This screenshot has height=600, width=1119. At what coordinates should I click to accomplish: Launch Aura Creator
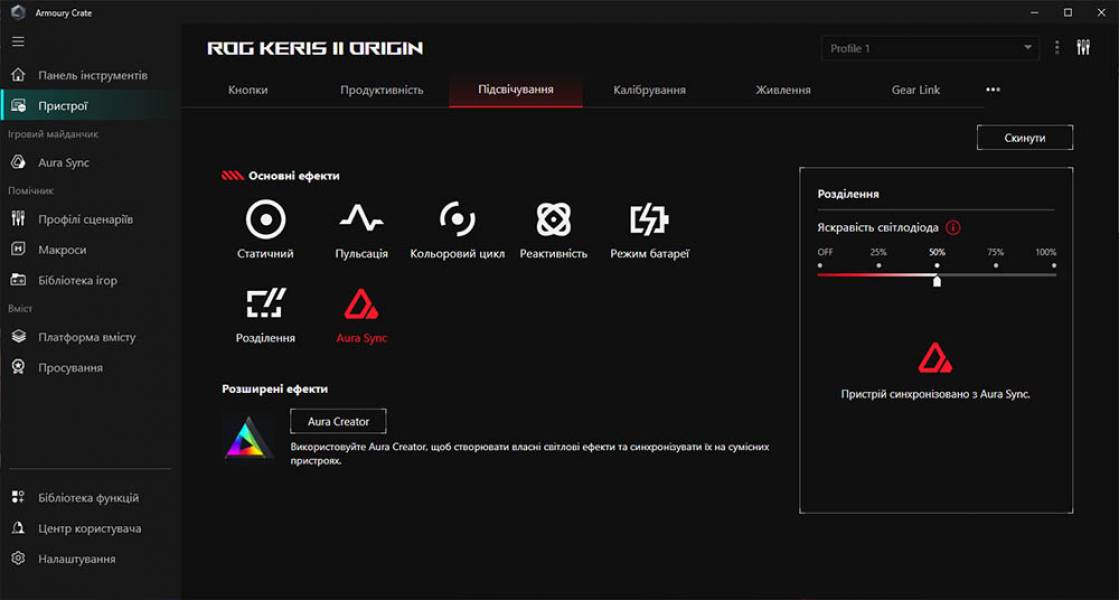(338, 421)
